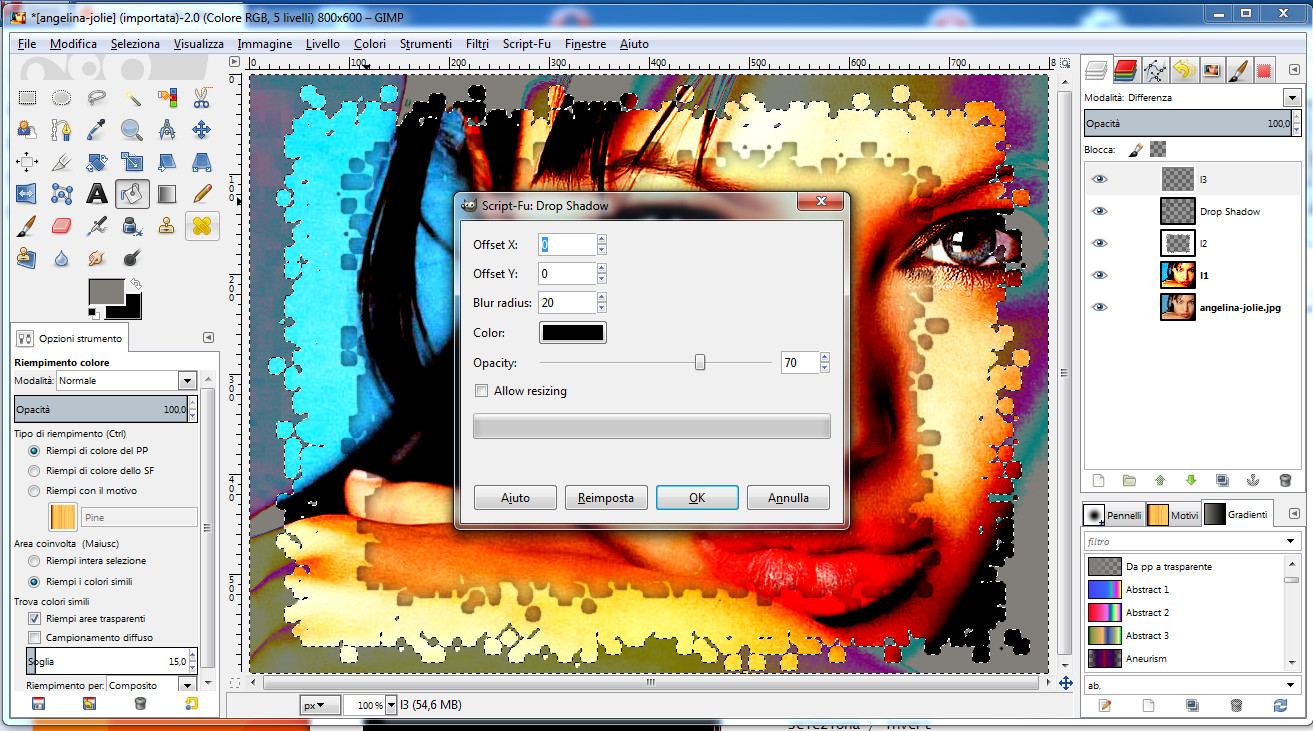This screenshot has height=731, width=1313.
Task: Select the Bucket Fill tool
Action: (131, 193)
